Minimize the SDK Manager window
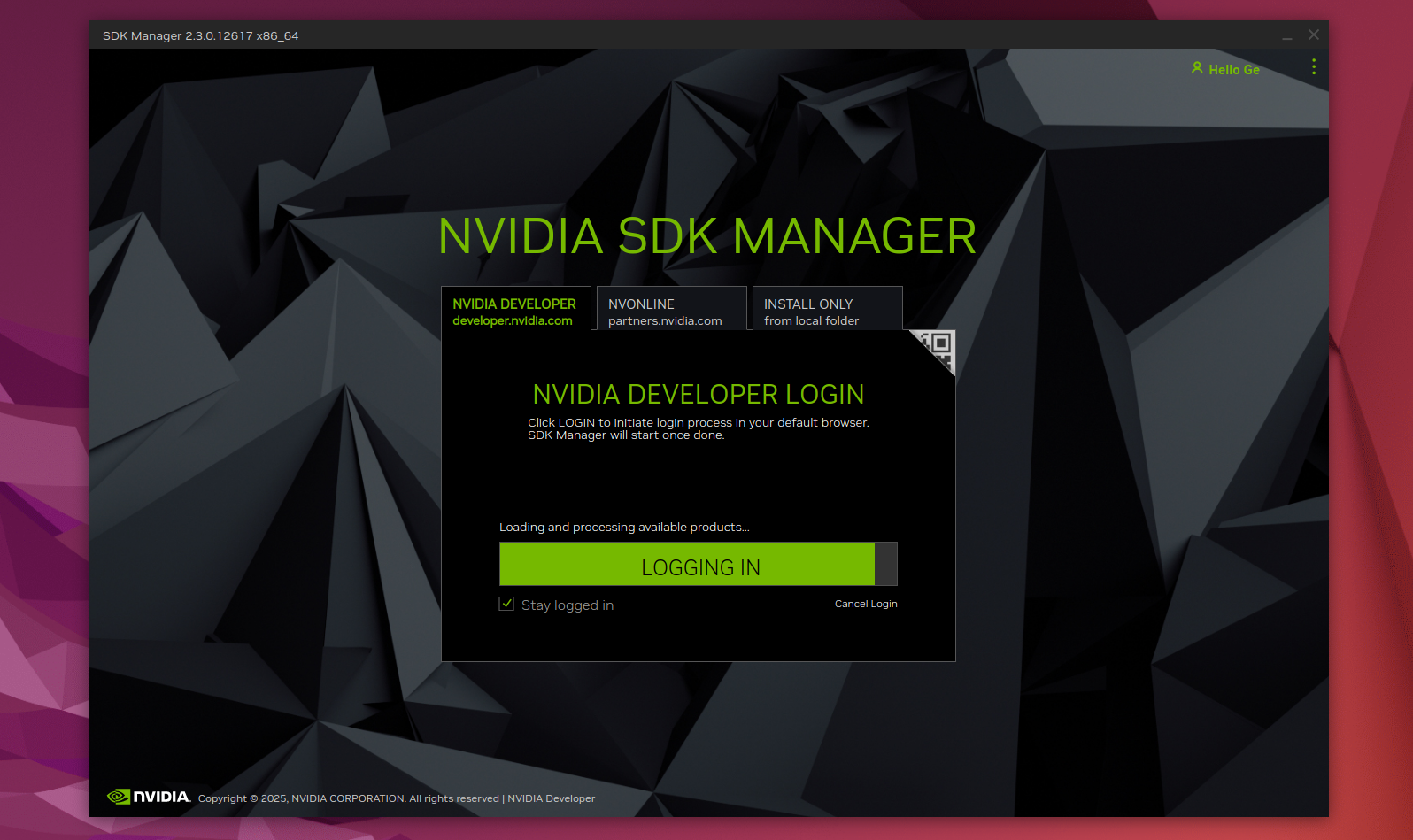Image resolution: width=1413 pixels, height=840 pixels. point(1287,36)
